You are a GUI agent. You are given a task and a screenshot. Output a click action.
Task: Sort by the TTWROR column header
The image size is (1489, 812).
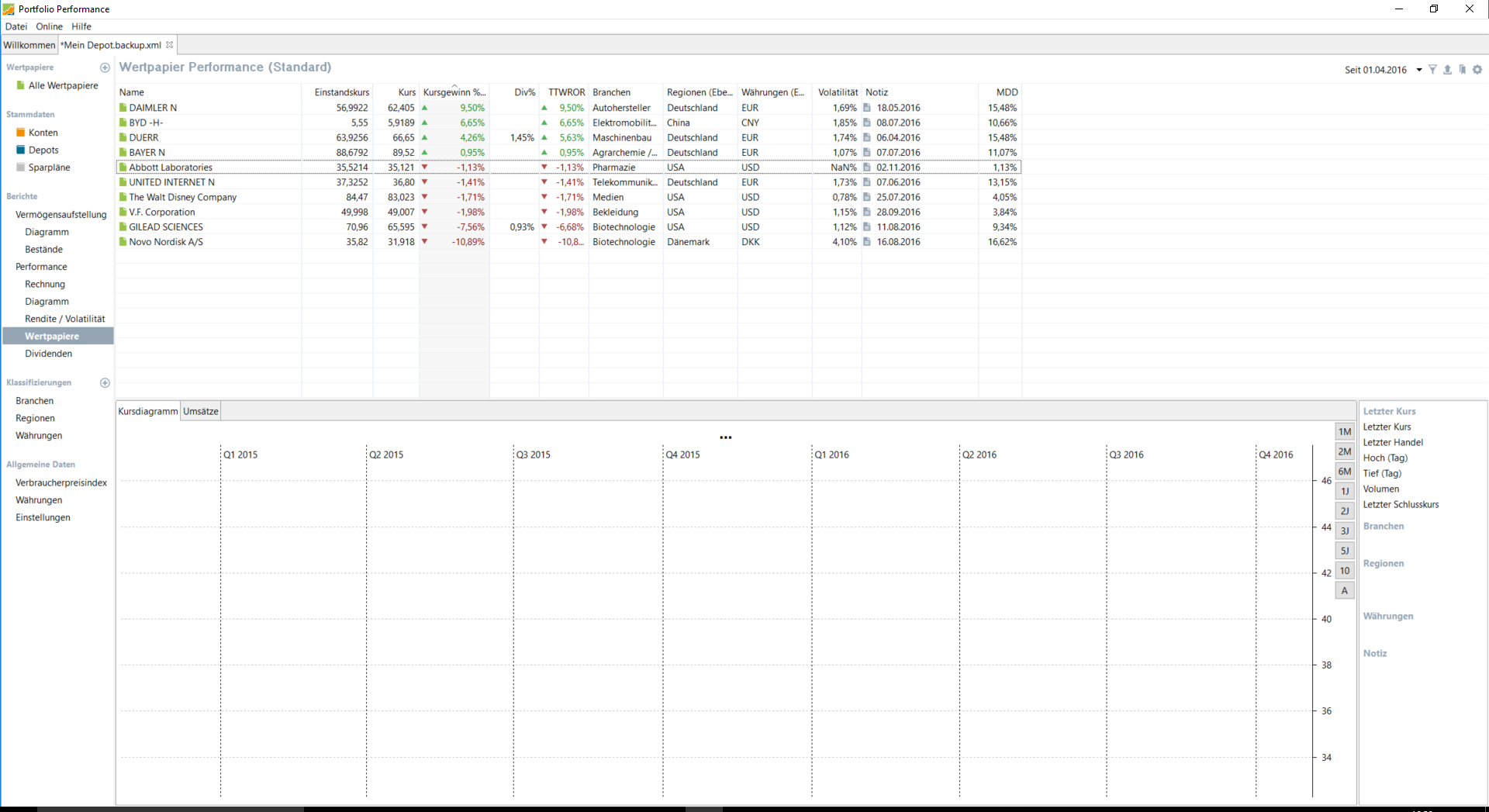pyautogui.click(x=565, y=92)
